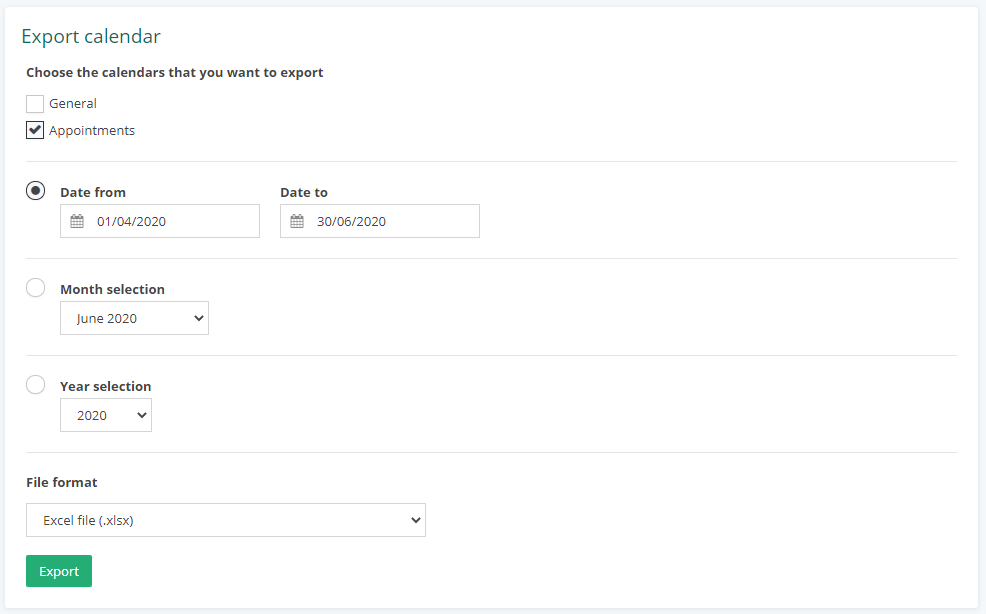This screenshot has height=614, width=986.
Task: Click the green Export button
Action: [59, 571]
